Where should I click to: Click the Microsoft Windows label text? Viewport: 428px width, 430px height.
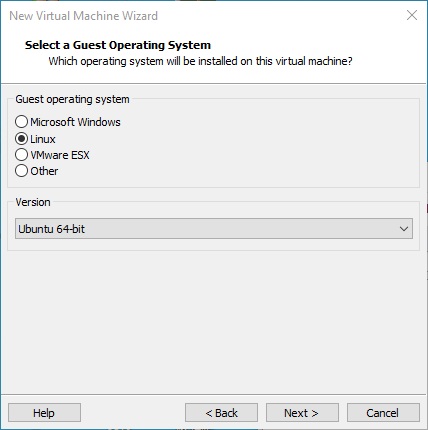(x=75, y=122)
